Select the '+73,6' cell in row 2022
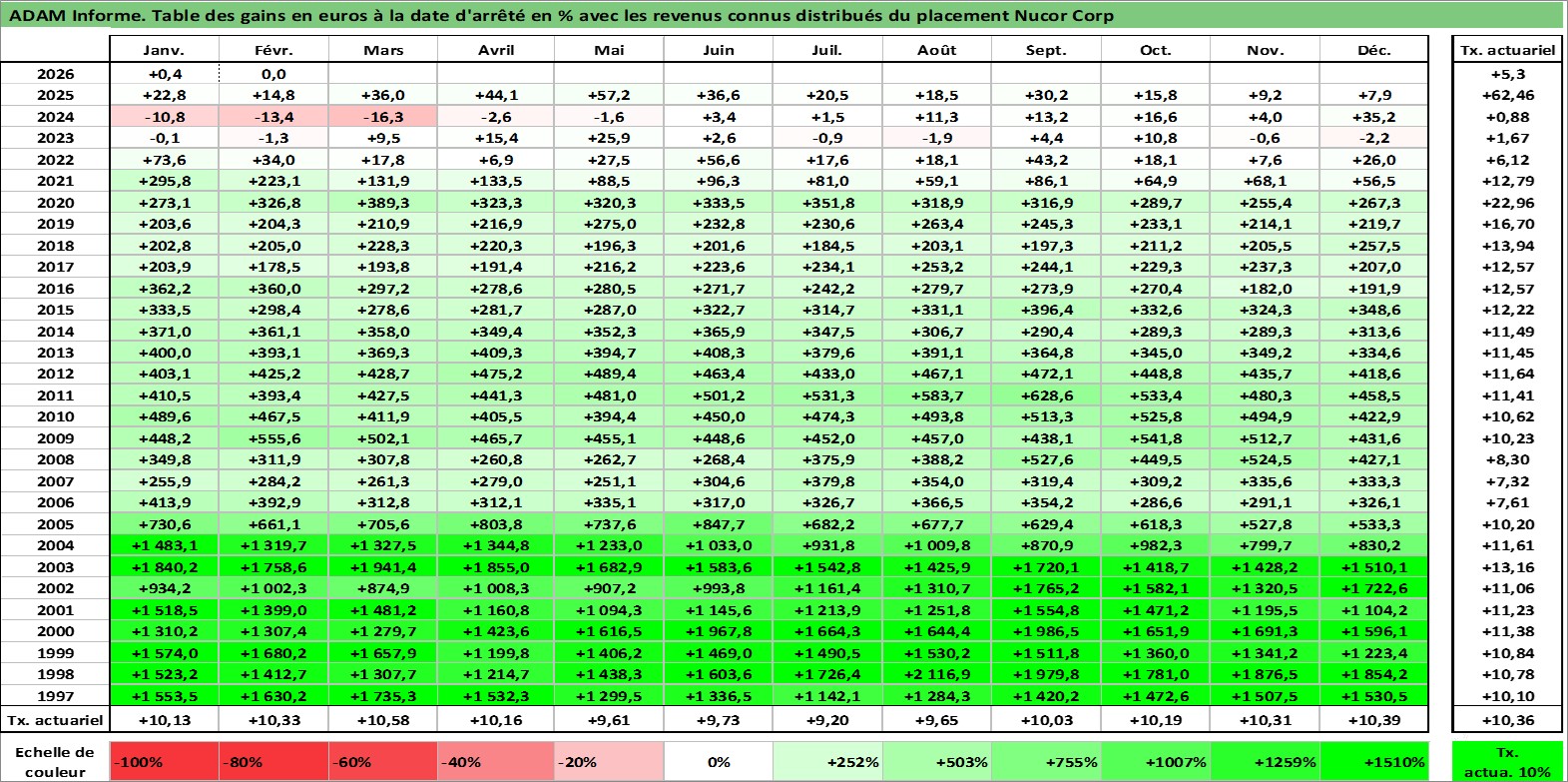This screenshot has height=782, width=1568. click(x=164, y=160)
